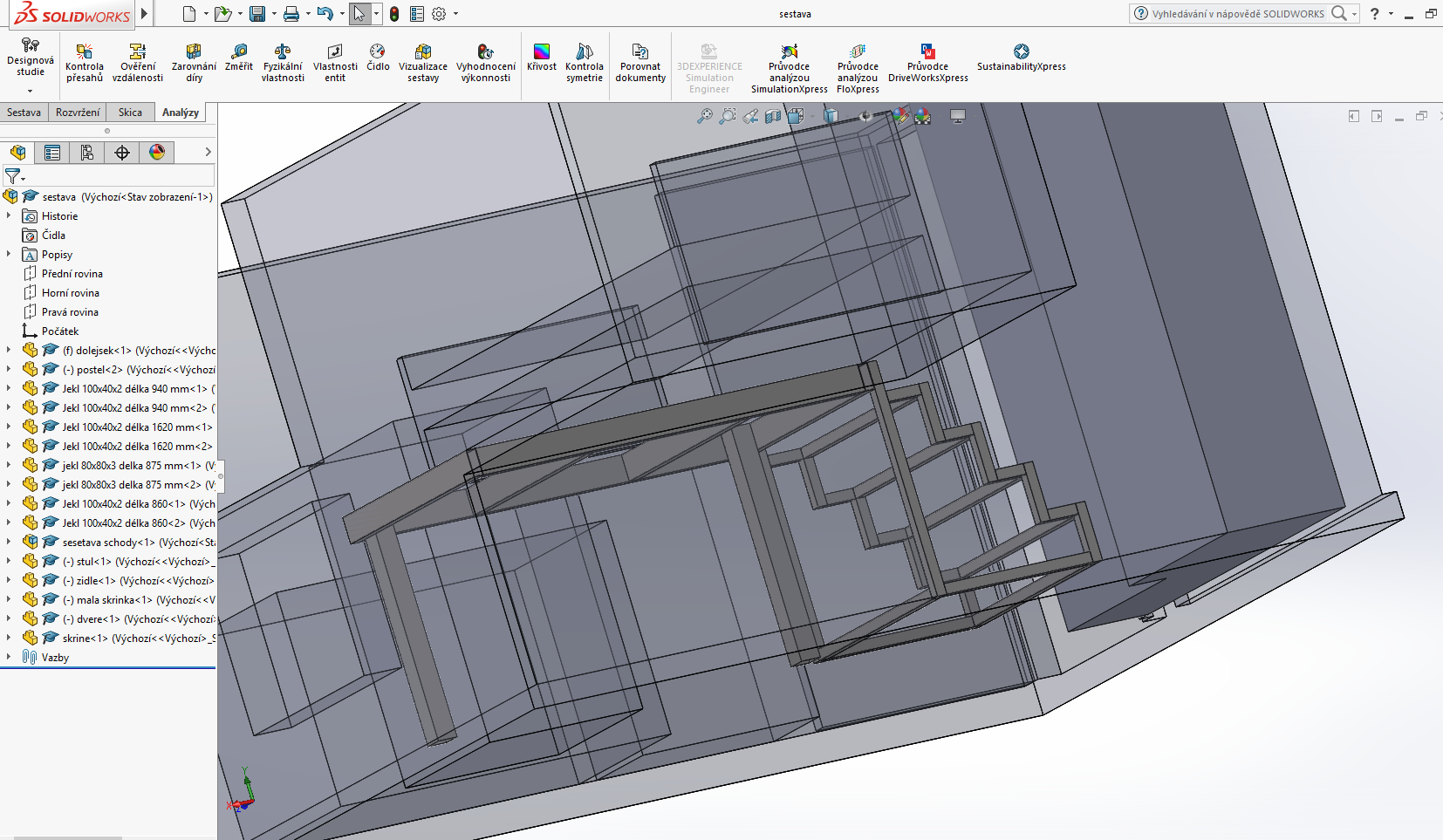The image size is (1443, 840).
Task: Switch to the Sestava tab
Action: [x=24, y=113]
